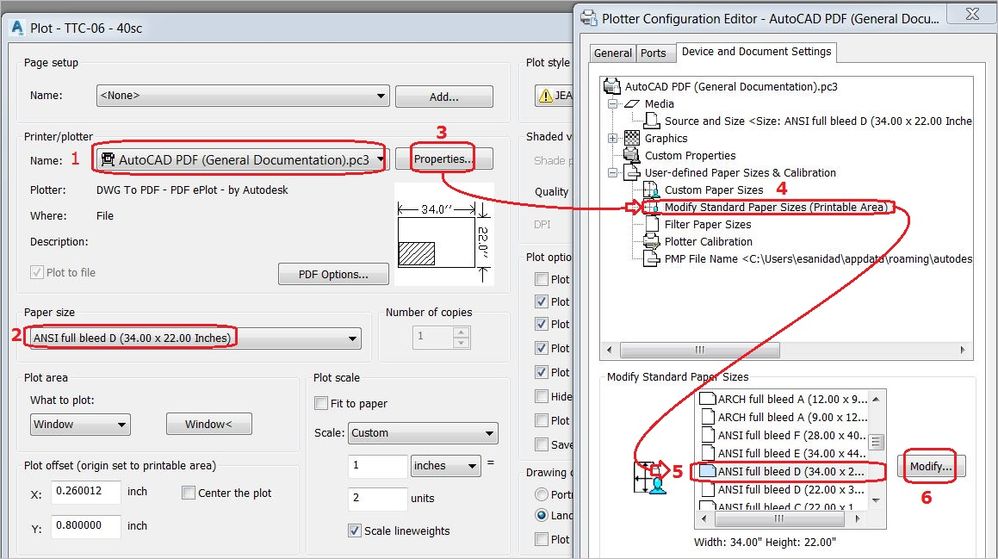Click the Window< selection button
Viewport: 998px width, 559px height.
tap(209, 424)
